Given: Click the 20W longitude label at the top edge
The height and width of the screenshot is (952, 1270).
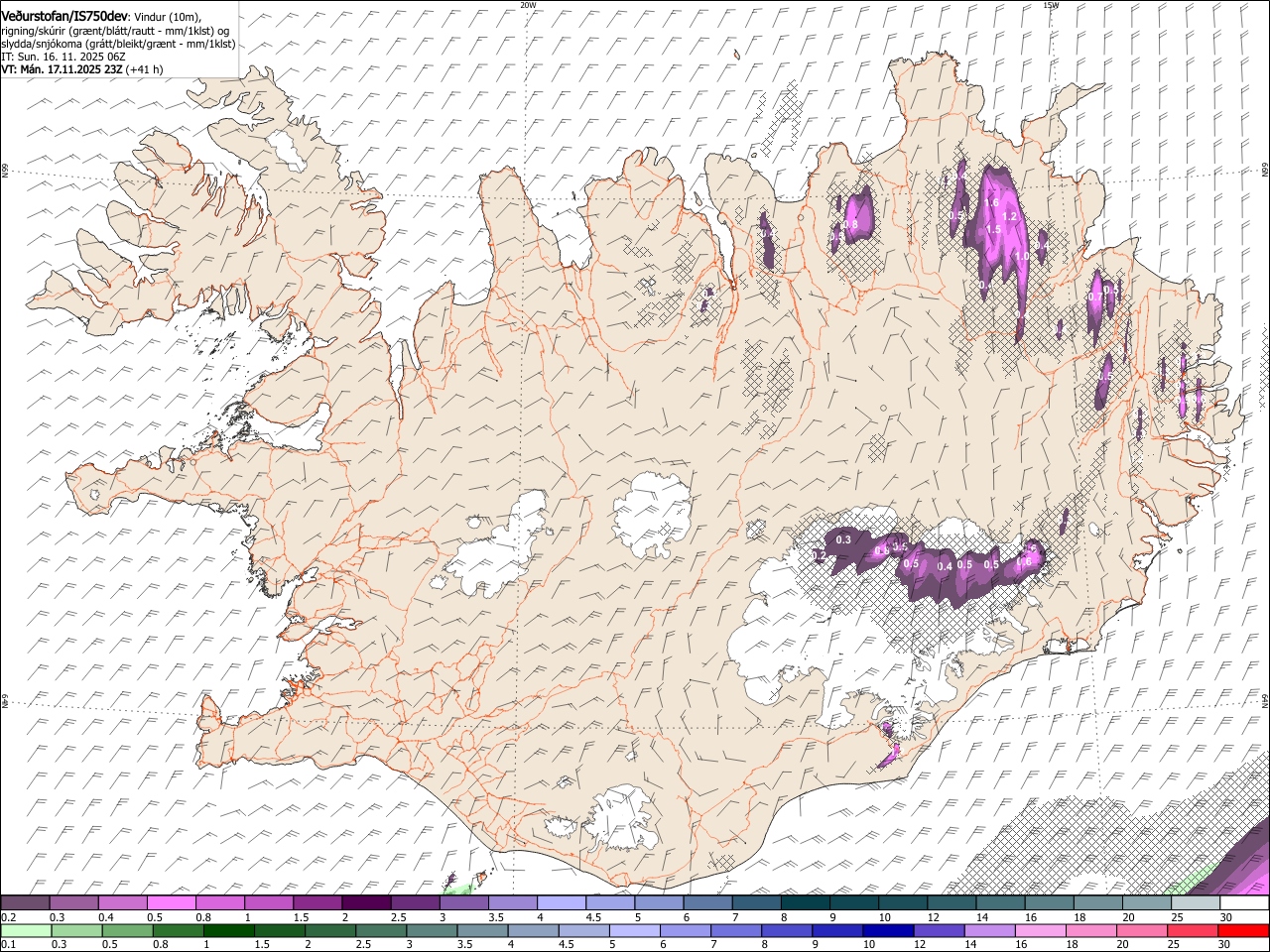Looking at the screenshot, I should tap(528, 5).
